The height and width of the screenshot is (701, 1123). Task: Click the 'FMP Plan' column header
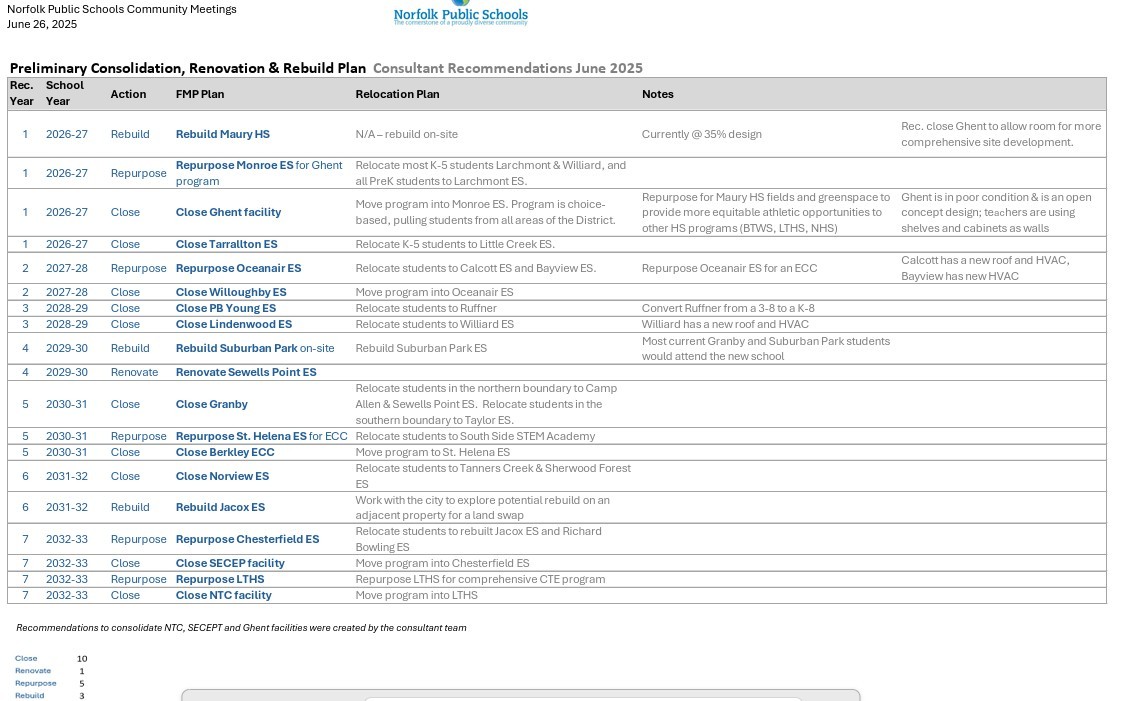pyautogui.click(x=200, y=94)
